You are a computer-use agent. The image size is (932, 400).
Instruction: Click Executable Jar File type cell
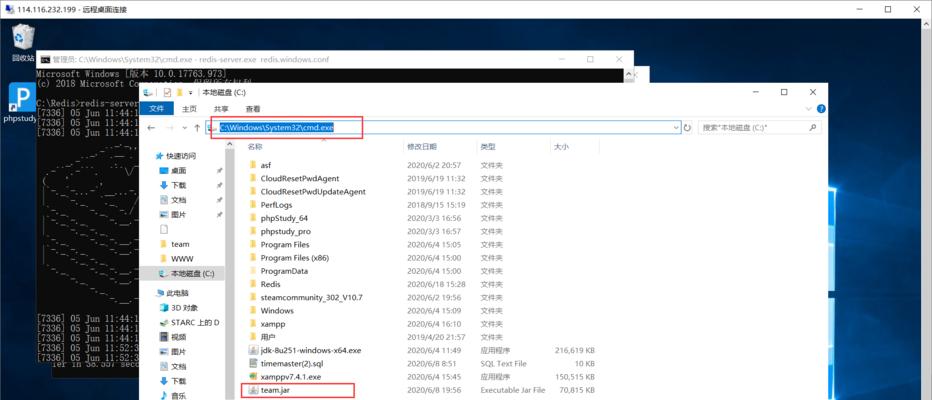pos(512,390)
